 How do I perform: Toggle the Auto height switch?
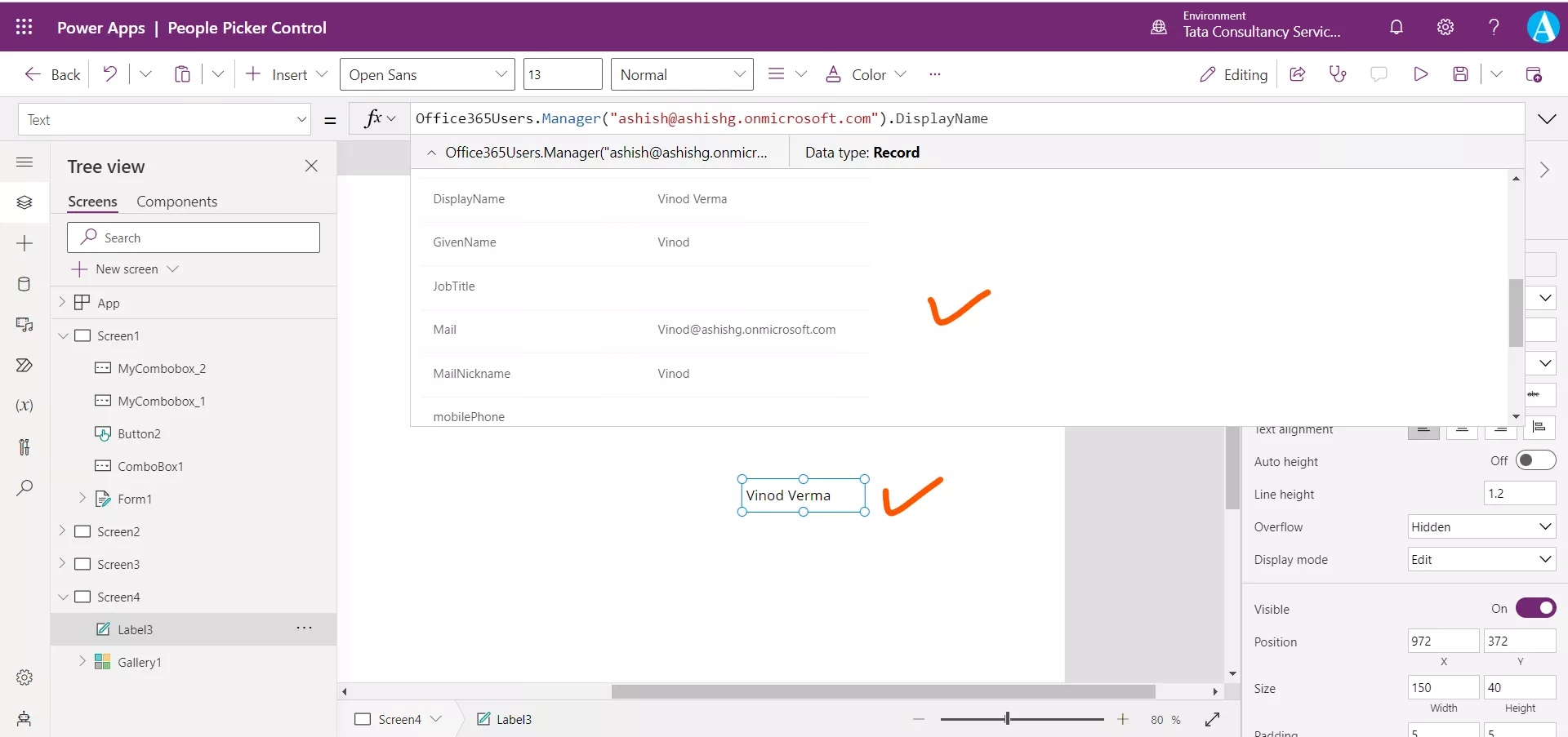click(x=1535, y=460)
